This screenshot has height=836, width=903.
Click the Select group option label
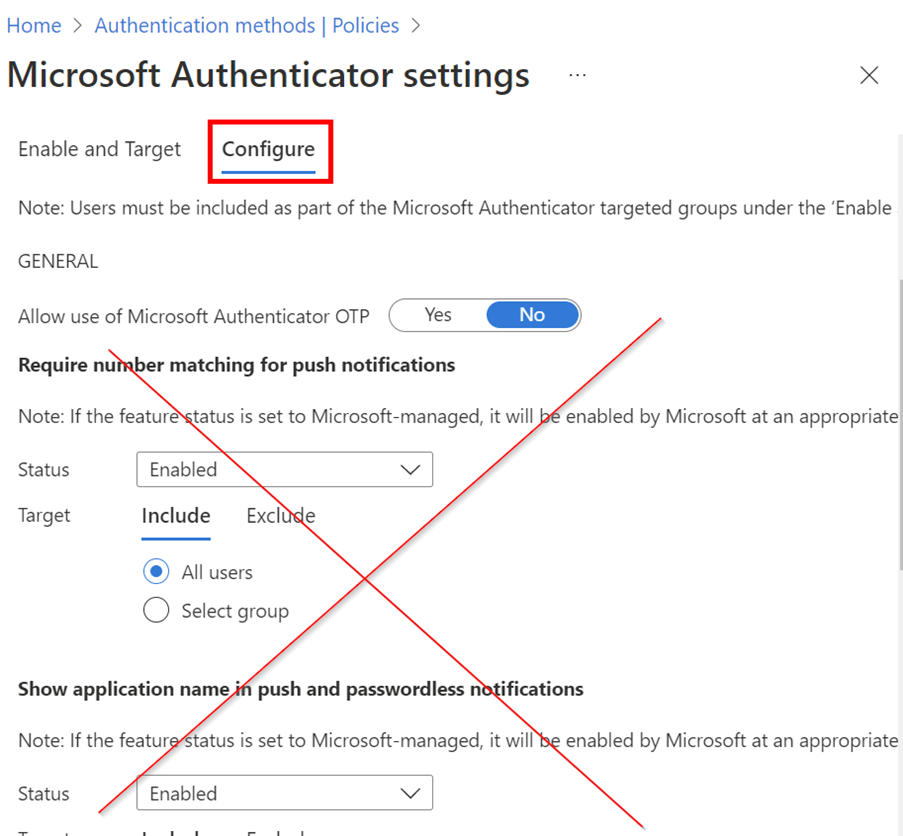(x=235, y=611)
